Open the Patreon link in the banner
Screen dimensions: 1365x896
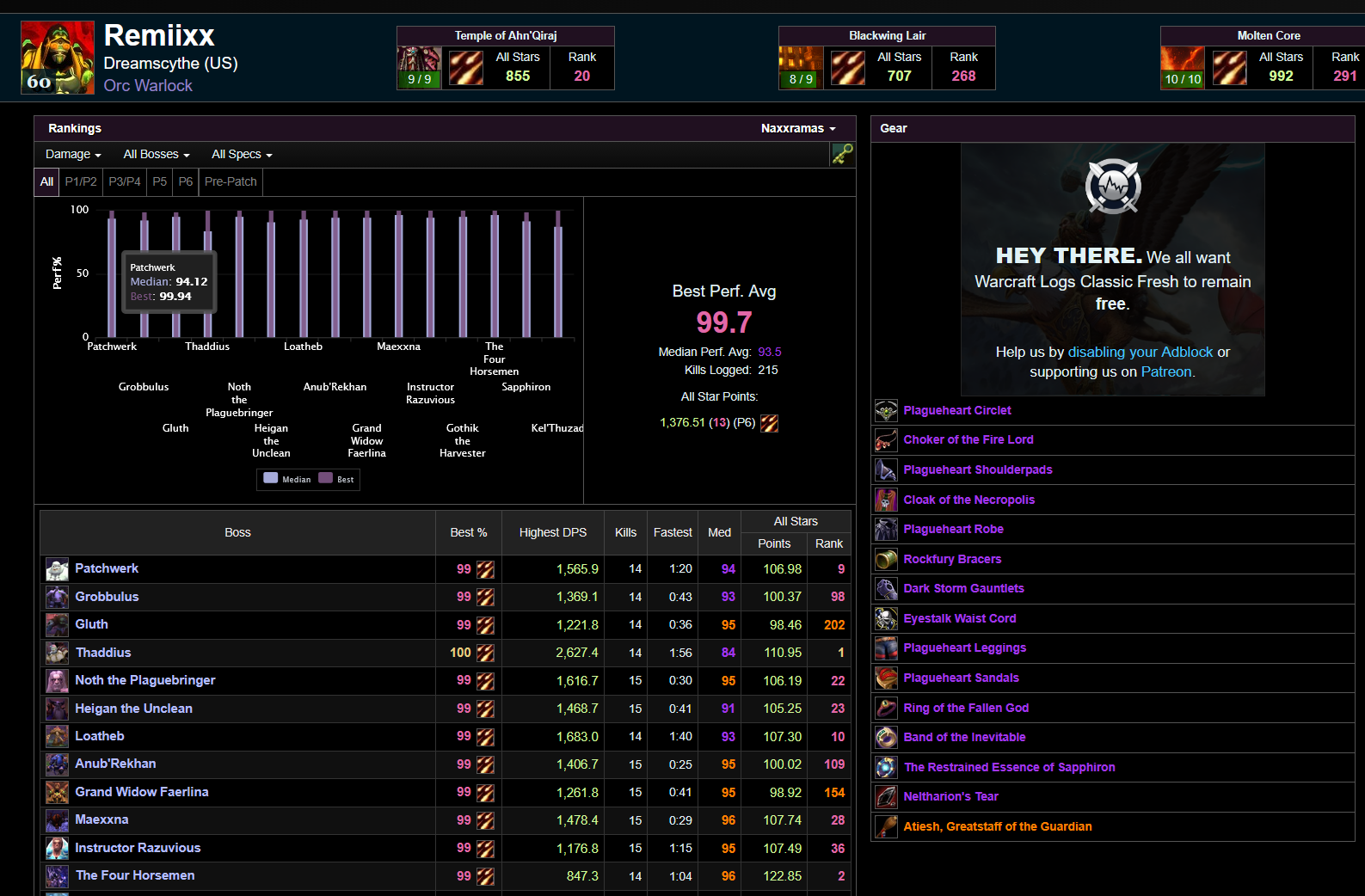tap(1166, 372)
